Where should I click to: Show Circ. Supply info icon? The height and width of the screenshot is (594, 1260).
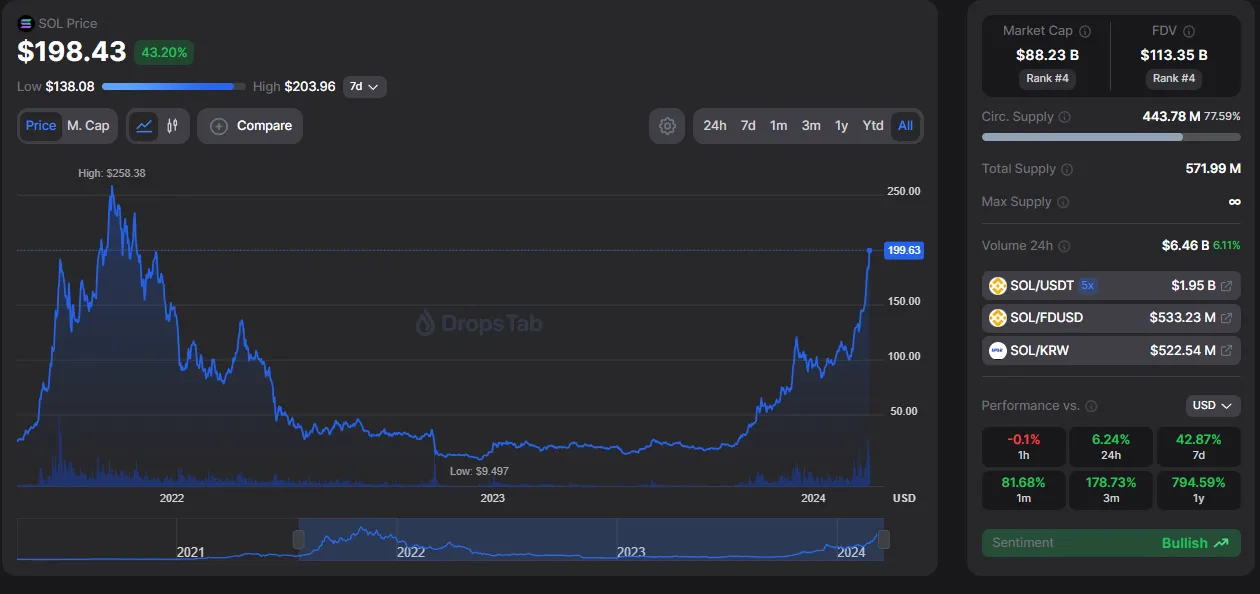[x=1064, y=117]
